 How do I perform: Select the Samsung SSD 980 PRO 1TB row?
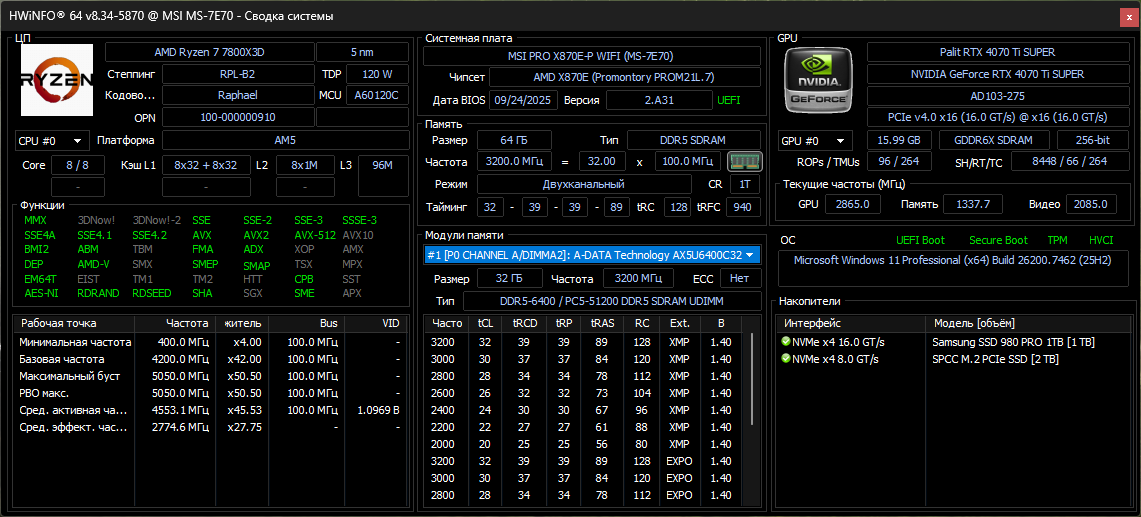tap(952, 342)
